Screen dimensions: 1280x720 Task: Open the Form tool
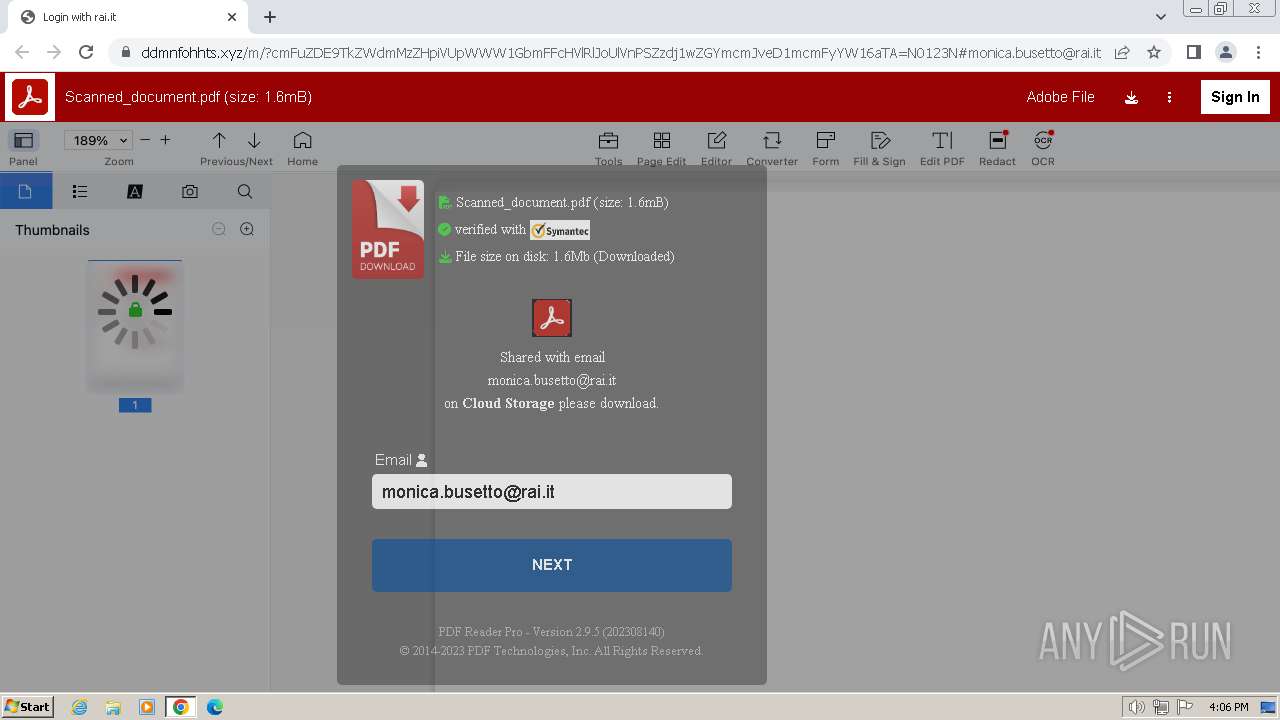pos(825,140)
